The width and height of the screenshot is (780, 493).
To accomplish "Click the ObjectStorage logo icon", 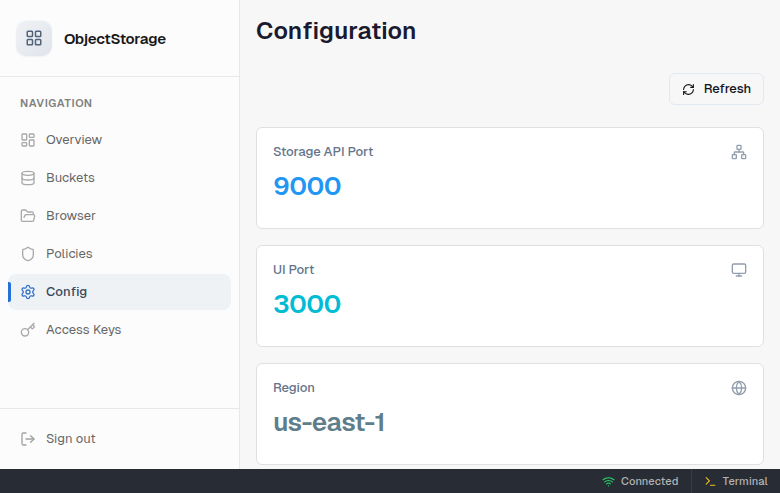I will pyautogui.click(x=34, y=39).
